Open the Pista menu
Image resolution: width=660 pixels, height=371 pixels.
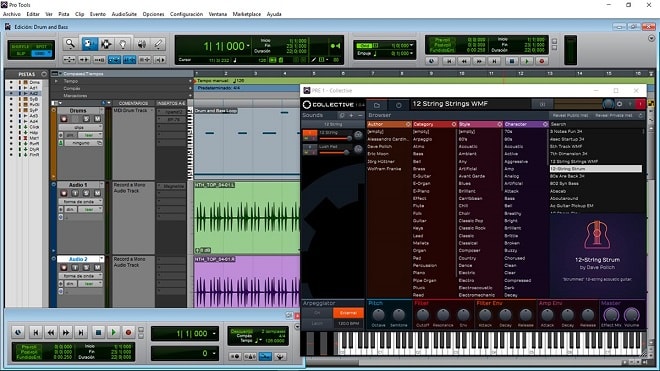(x=64, y=14)
